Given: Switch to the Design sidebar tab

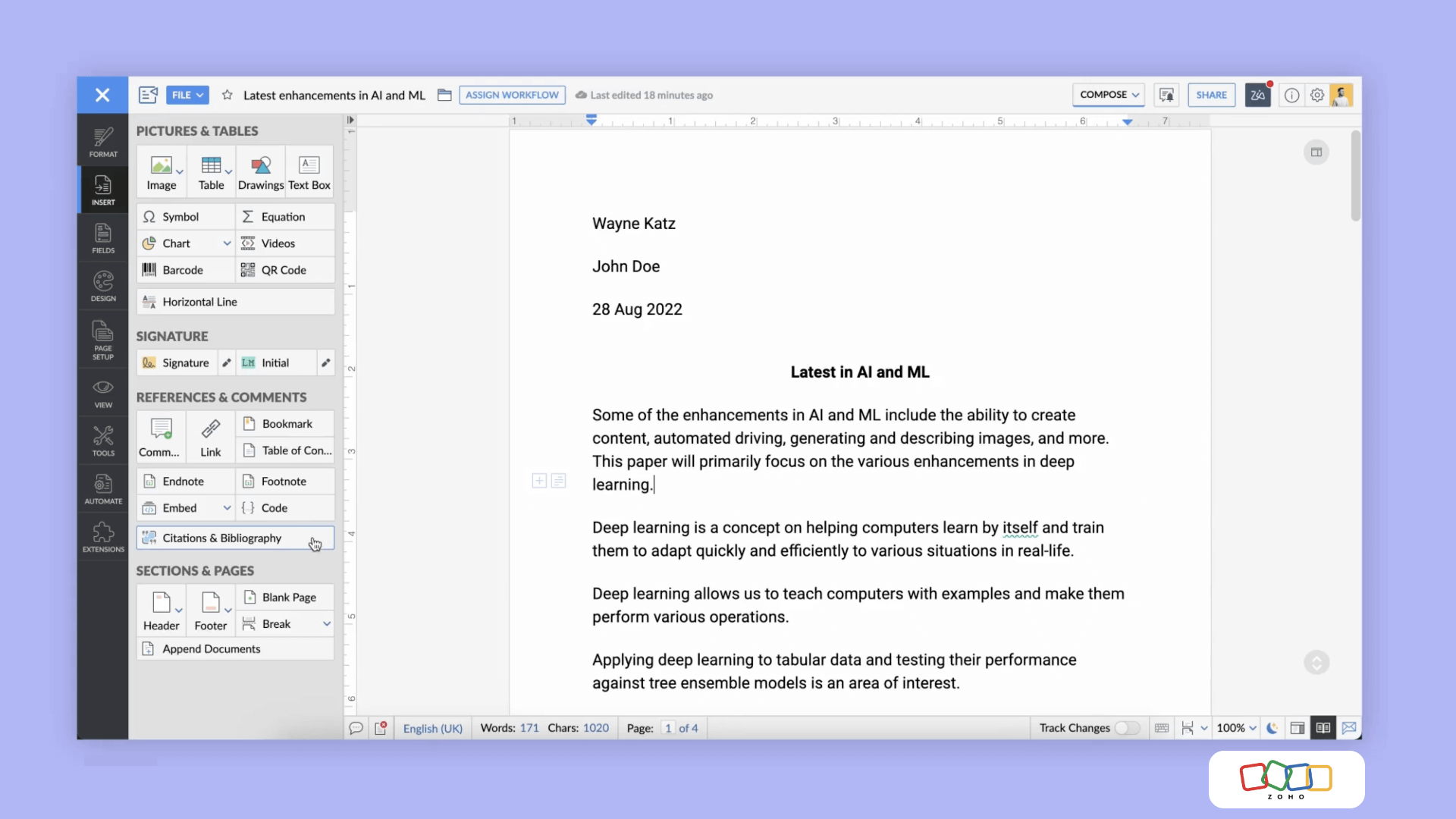Looking at the screenshot, I should [103, 287].
